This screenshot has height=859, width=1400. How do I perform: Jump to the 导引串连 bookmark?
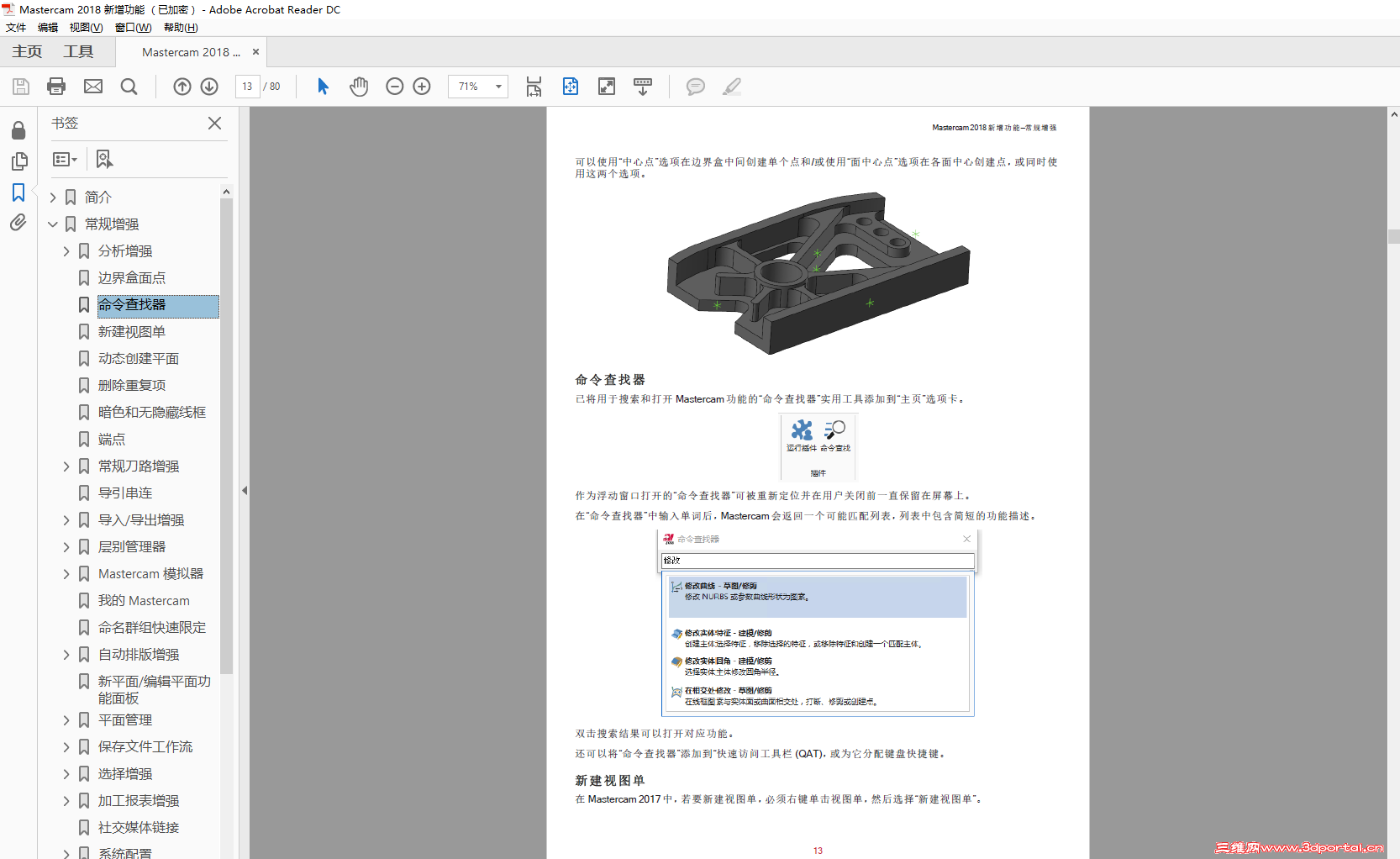[x=125, y=493]
